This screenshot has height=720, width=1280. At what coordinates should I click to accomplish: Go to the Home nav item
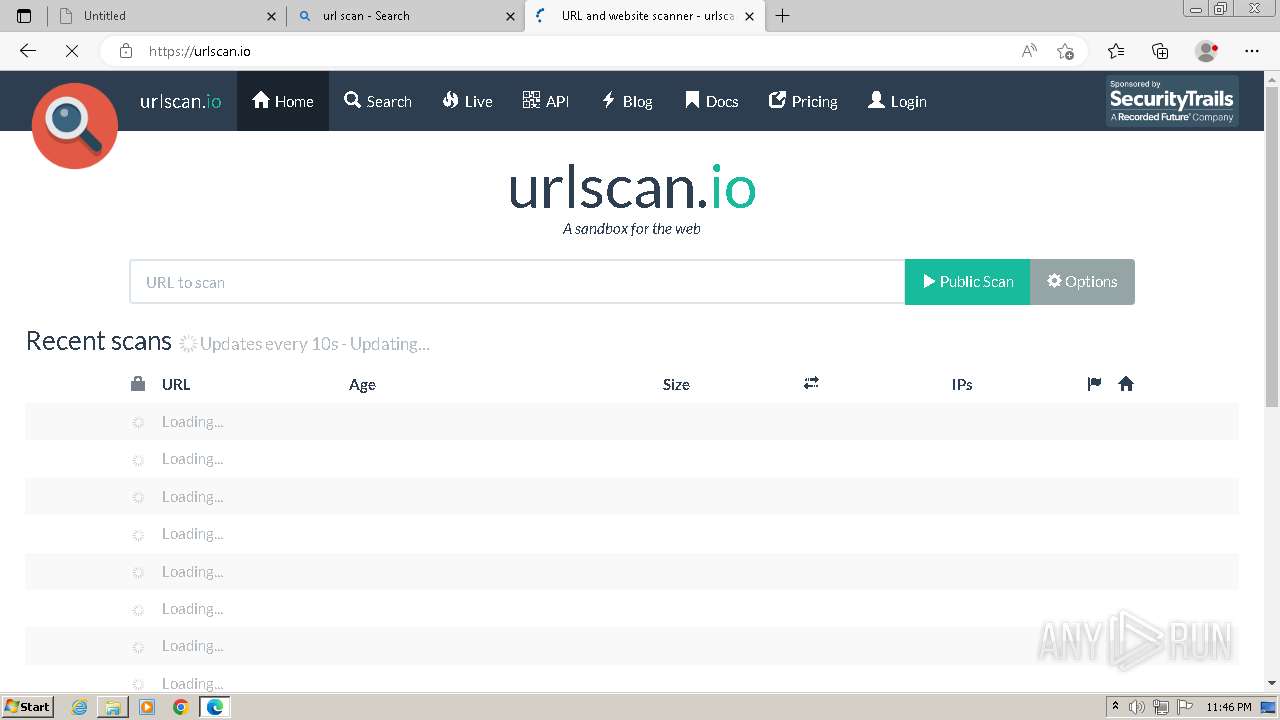[283, 101]
